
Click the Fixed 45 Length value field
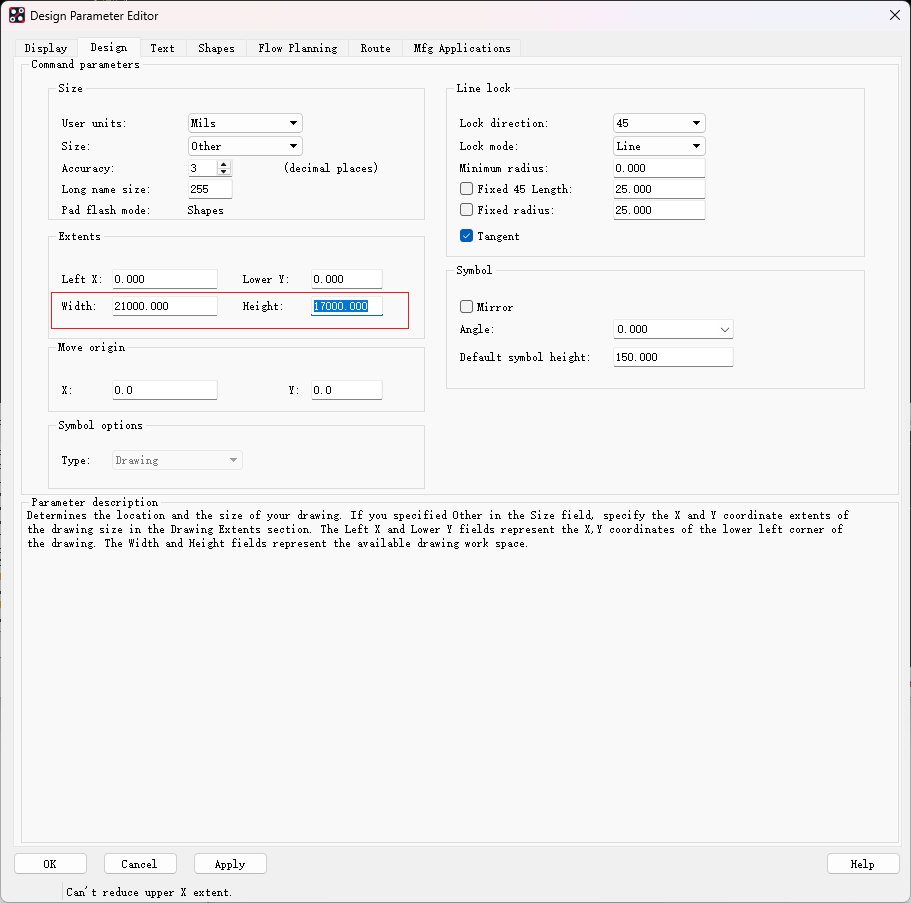(x=659, y=189)
